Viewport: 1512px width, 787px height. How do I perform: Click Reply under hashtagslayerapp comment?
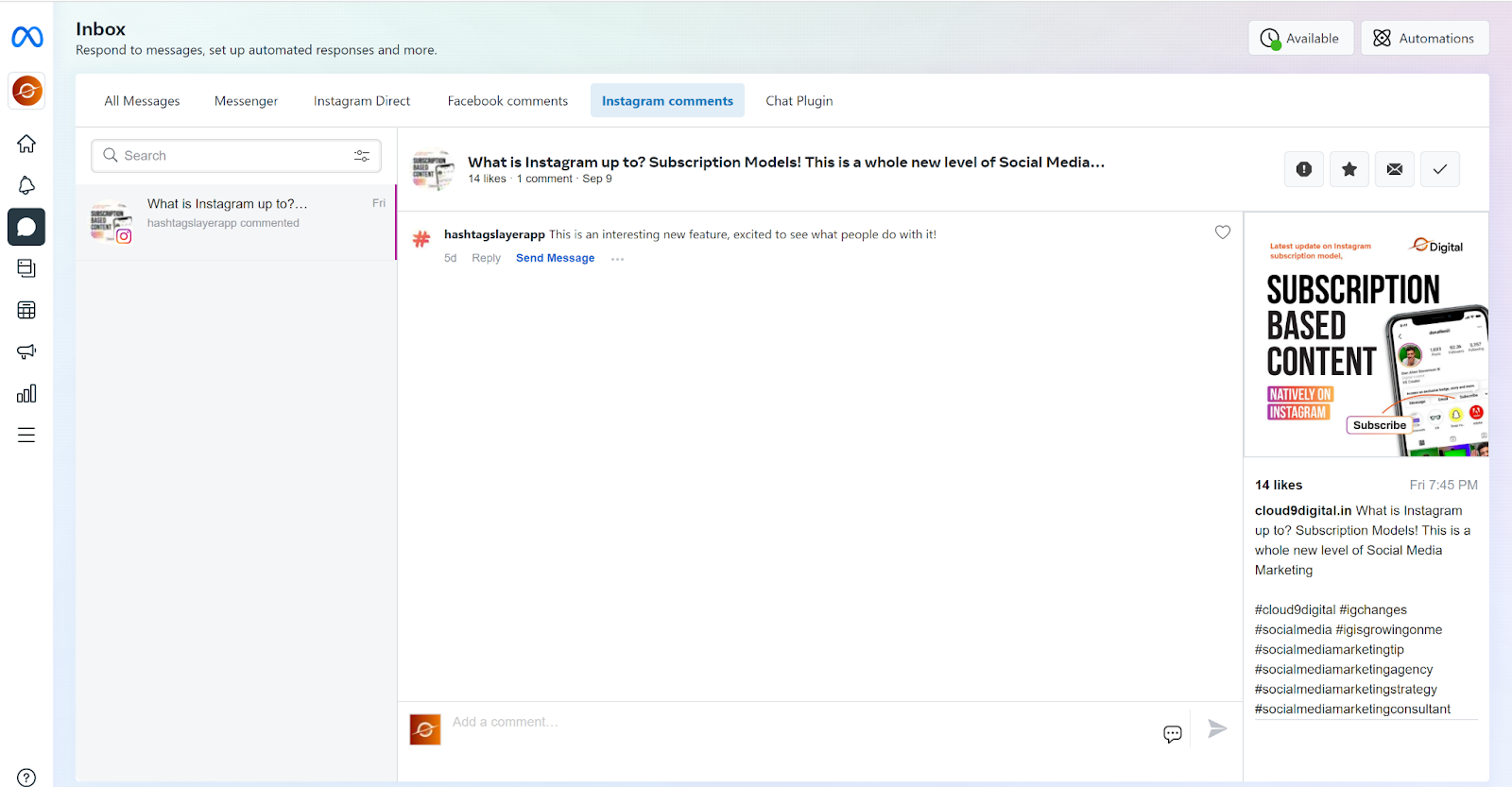click(487, 258)
